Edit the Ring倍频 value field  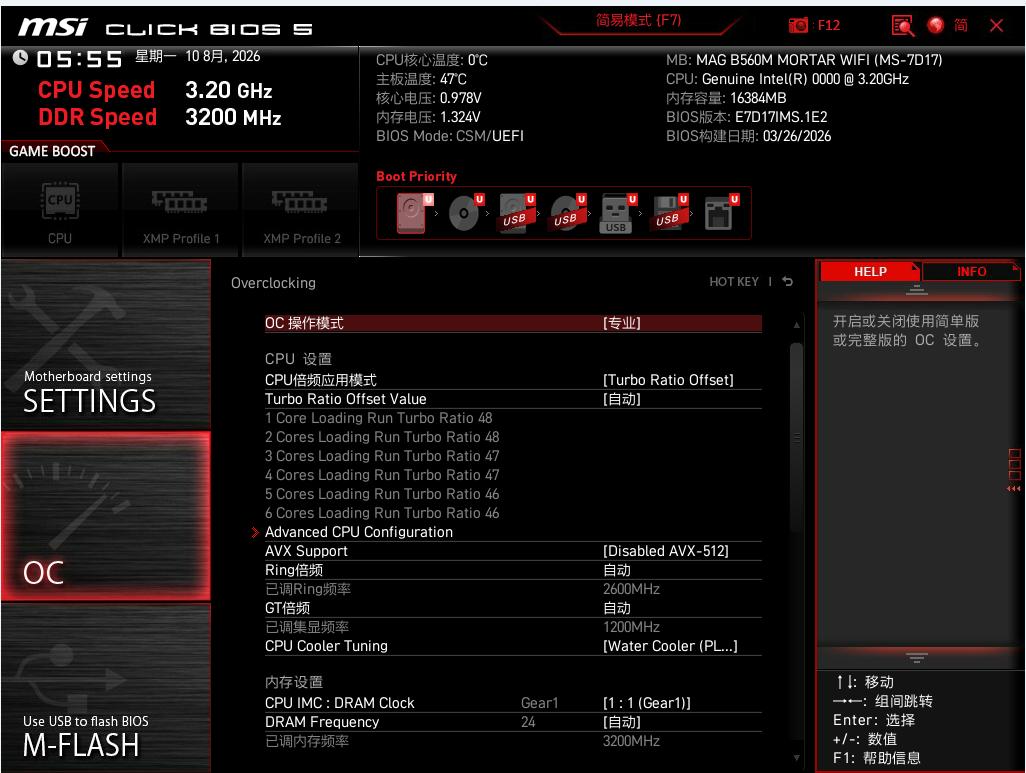click(513, 570)
